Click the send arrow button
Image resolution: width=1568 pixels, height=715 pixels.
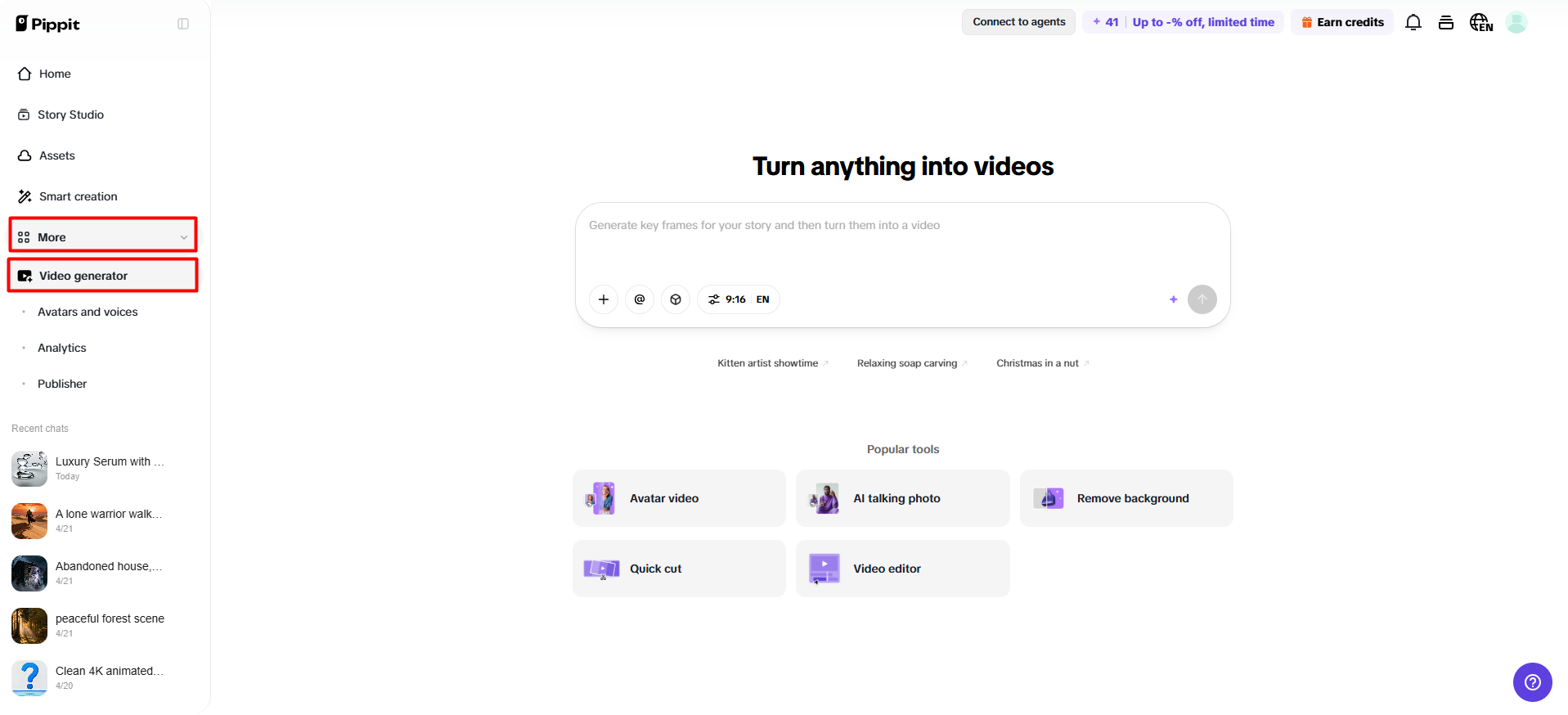click(1202, 299)
